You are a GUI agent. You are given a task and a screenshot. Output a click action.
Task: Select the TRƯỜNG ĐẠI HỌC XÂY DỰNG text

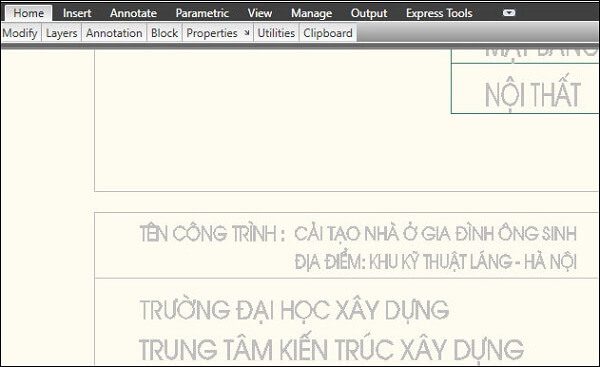pos(294,310)
